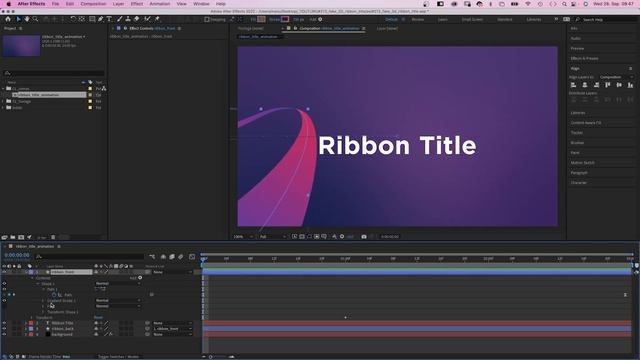Open viewer resolution Full dropdown
The image size is (640, 360).
point(272,237)
